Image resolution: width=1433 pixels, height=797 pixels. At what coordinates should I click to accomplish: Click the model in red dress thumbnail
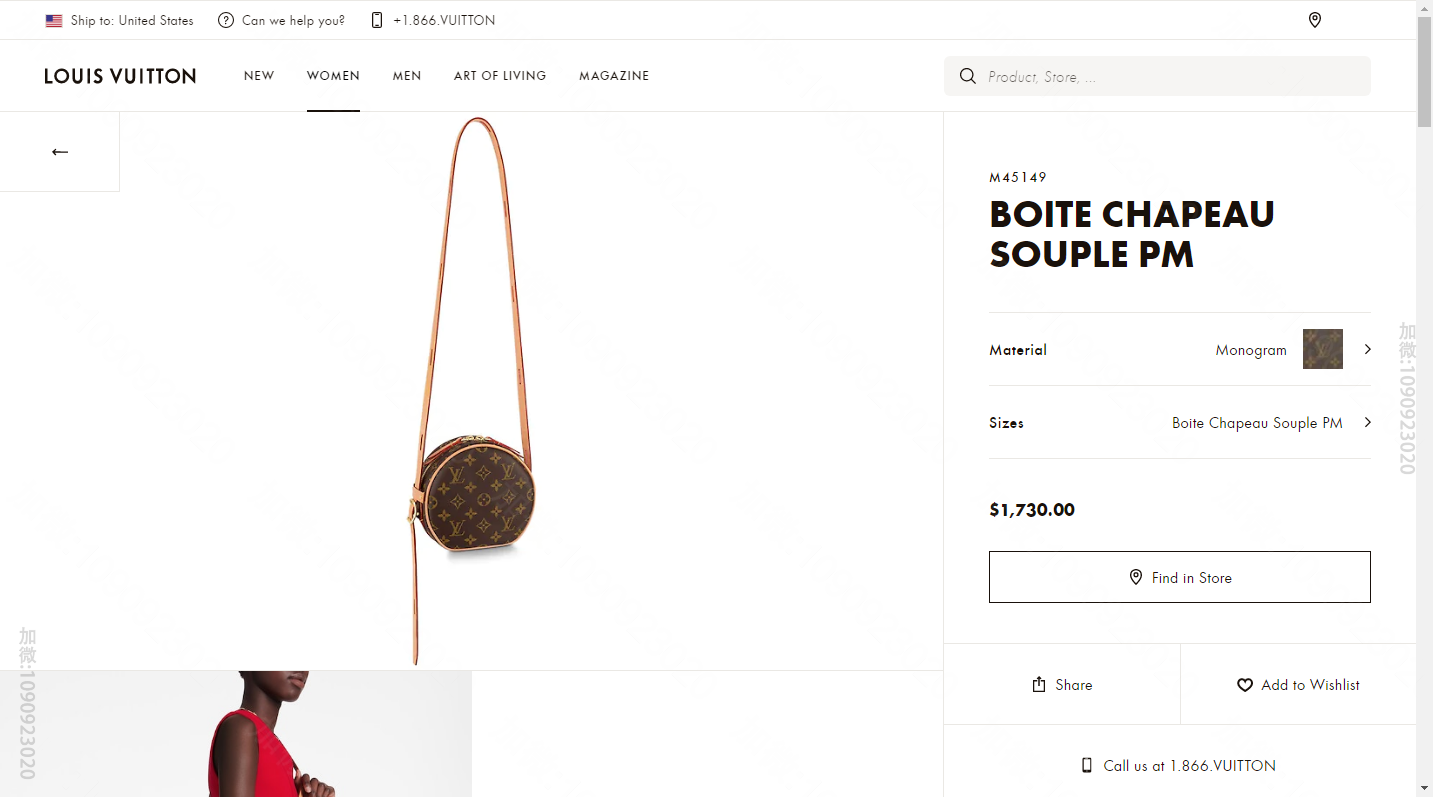(236, 734)
